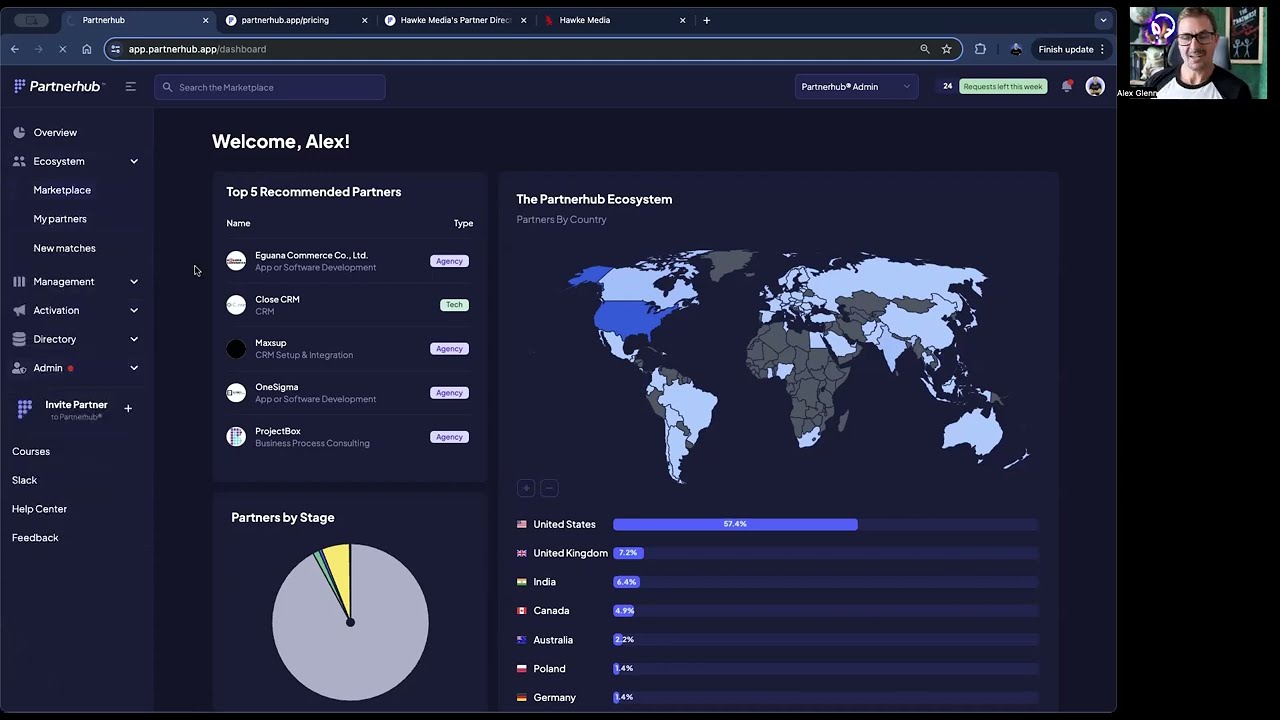This screenshot has height=720, width=1280.
Task: Open the Courses link
Action: [31, 451]
